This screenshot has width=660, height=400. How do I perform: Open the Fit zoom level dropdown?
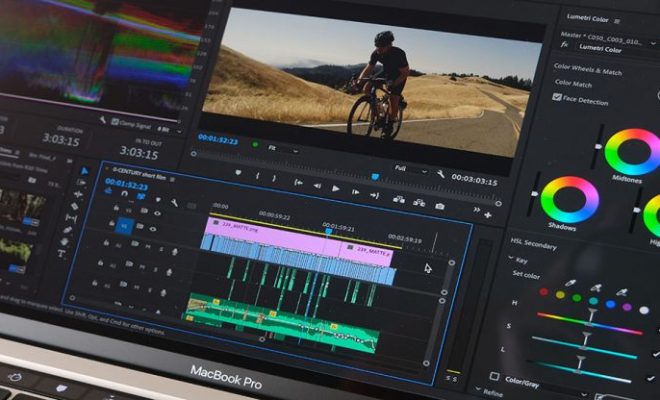coord(284,149)
